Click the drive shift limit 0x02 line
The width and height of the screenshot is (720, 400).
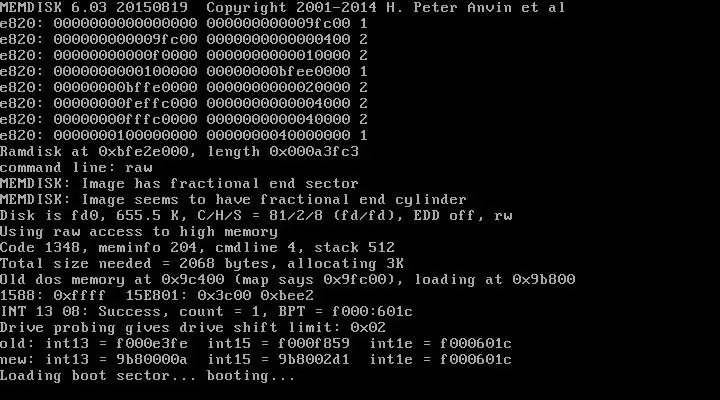[193, 328]
